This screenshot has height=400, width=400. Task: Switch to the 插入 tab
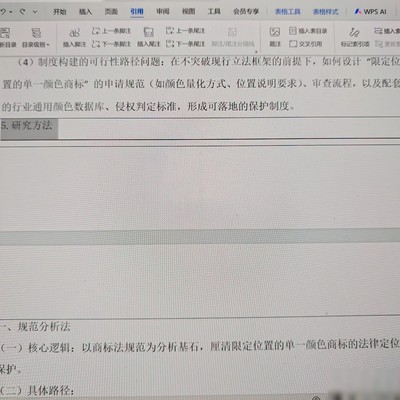point(85,12)
